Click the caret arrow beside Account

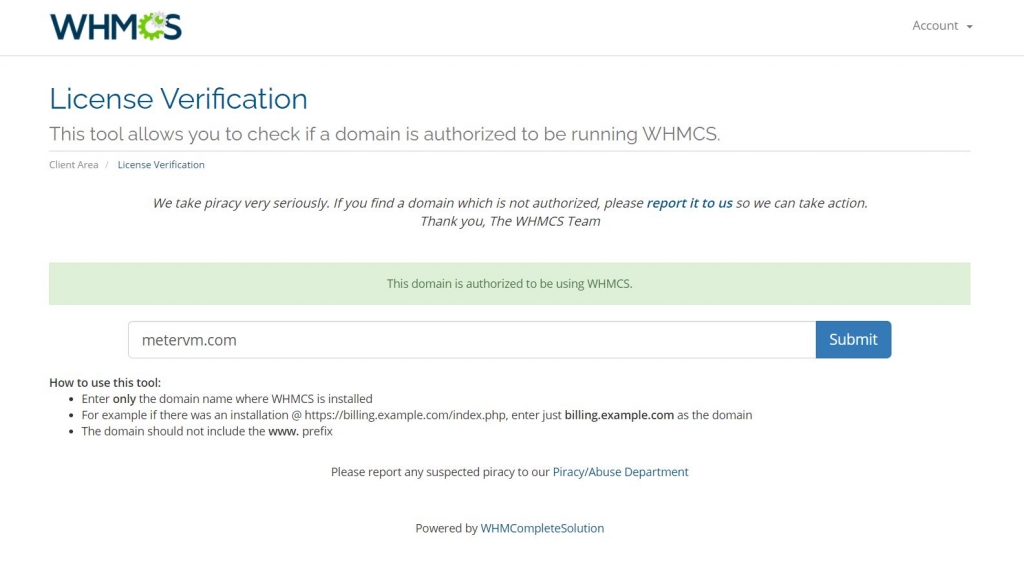[x=969, y=27]
